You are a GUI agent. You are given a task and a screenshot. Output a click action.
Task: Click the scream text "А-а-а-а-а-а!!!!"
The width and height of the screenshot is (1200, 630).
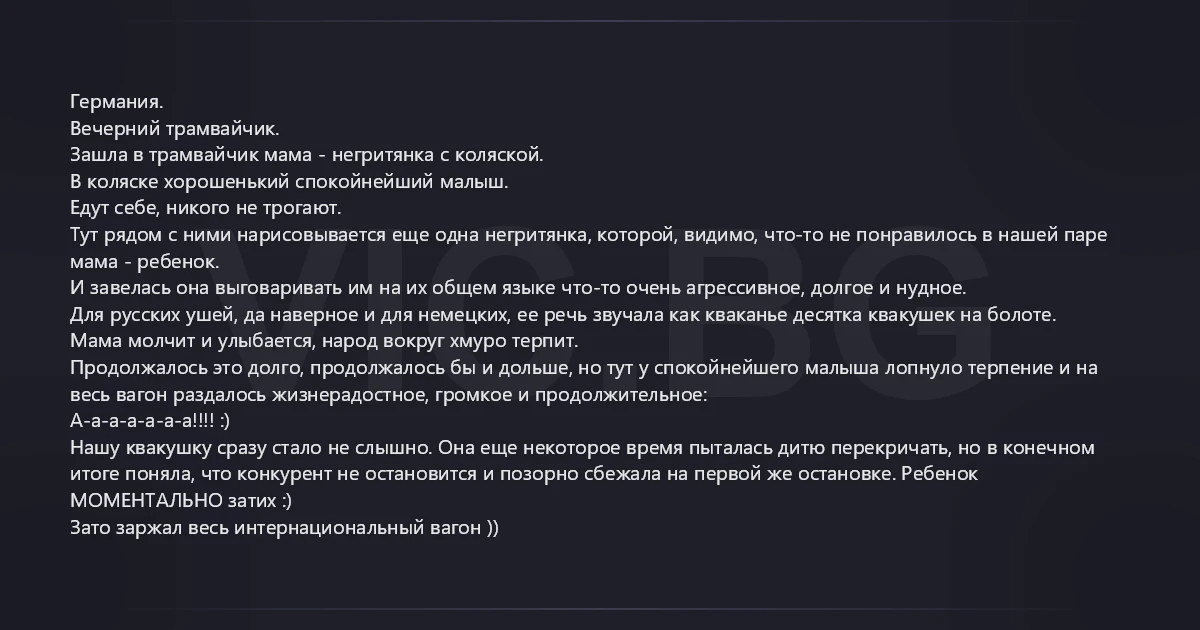click(141, 420)
